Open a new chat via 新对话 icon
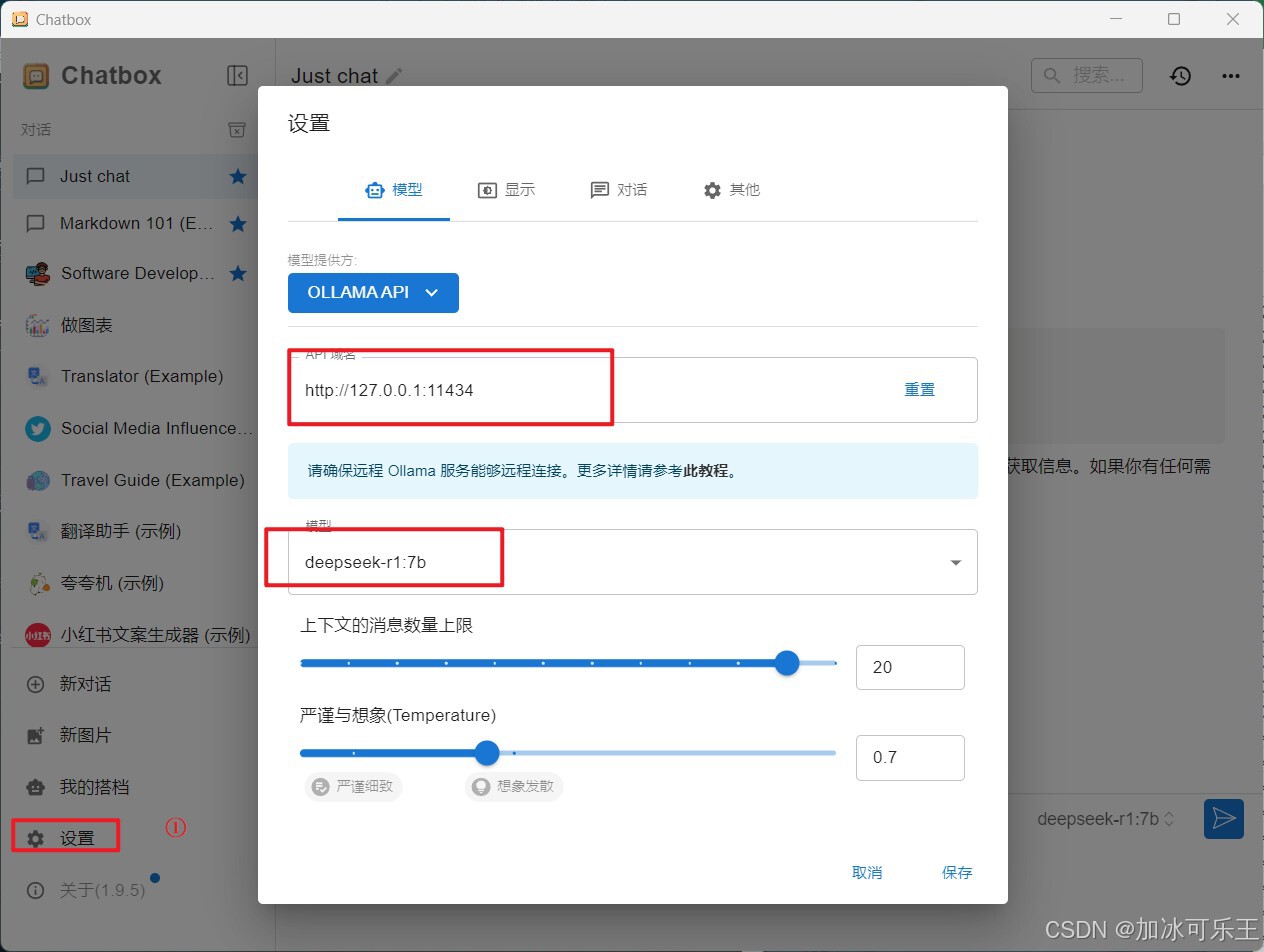1264x952 pixels. (x=36, y=684)
